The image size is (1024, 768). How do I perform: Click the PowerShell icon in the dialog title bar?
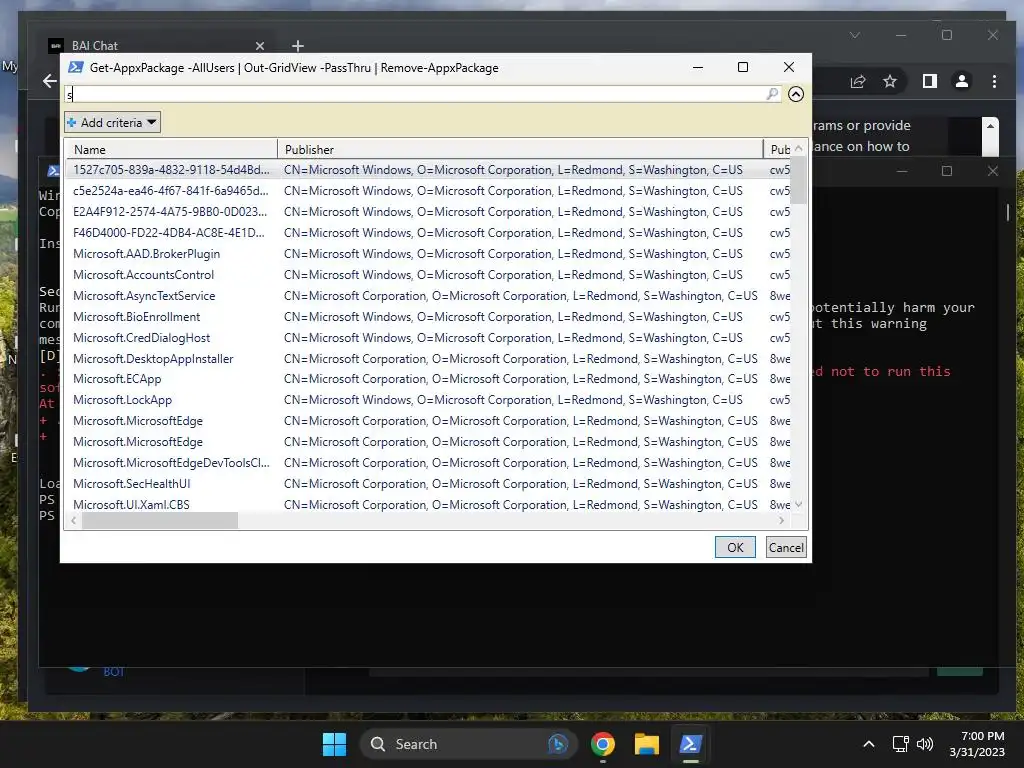76,67
